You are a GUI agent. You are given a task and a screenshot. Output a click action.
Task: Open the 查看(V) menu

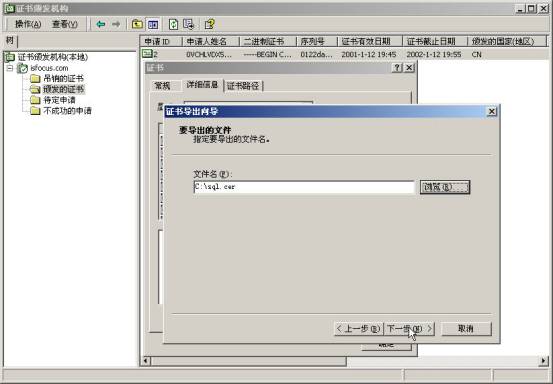click(x=65, y=24)
